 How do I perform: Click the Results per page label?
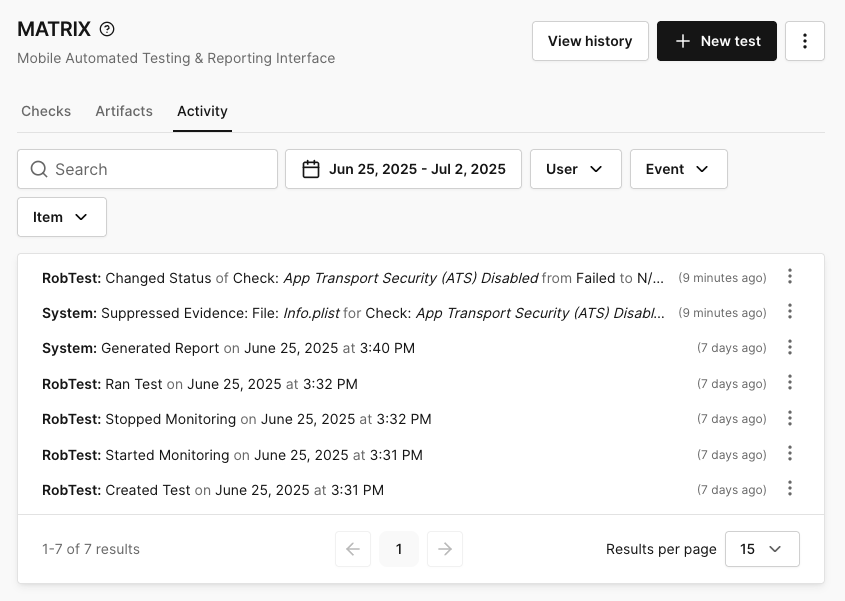tap(661, 549)
